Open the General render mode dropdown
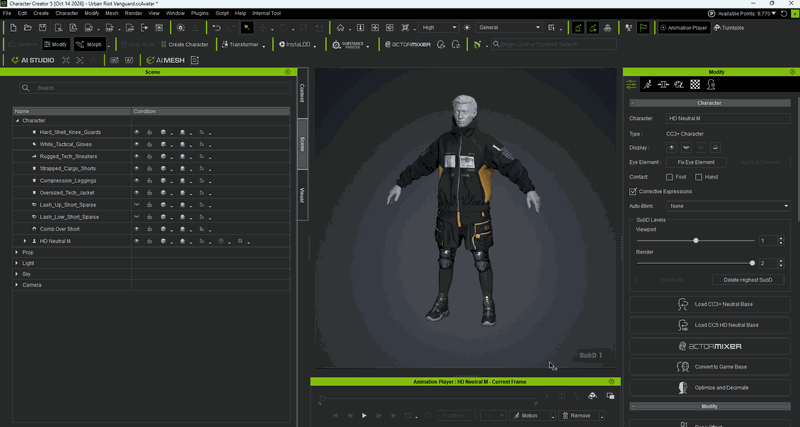 [x=509, y=28]
